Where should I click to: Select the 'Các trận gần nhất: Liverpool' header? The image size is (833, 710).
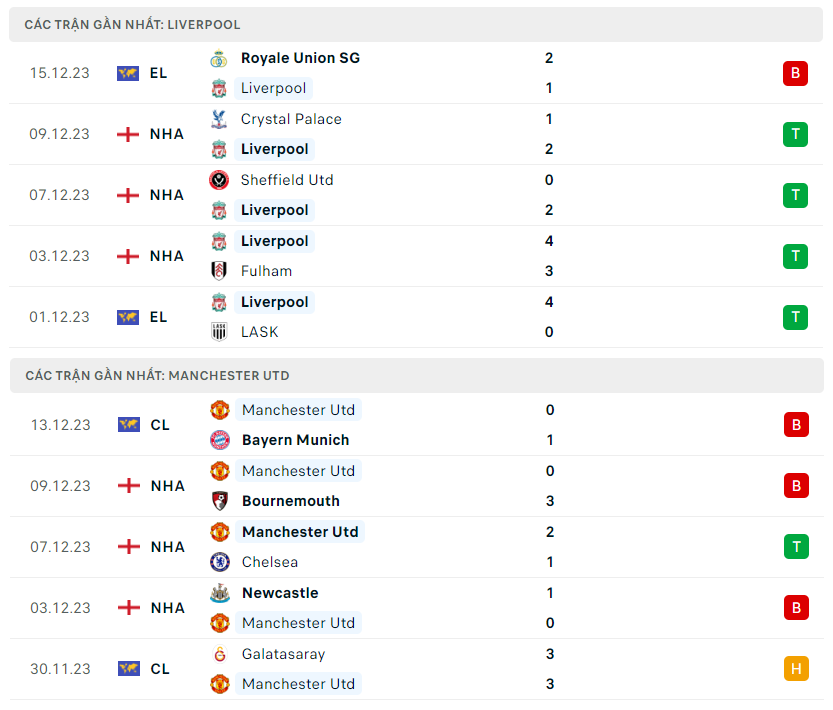coord(133,24)
